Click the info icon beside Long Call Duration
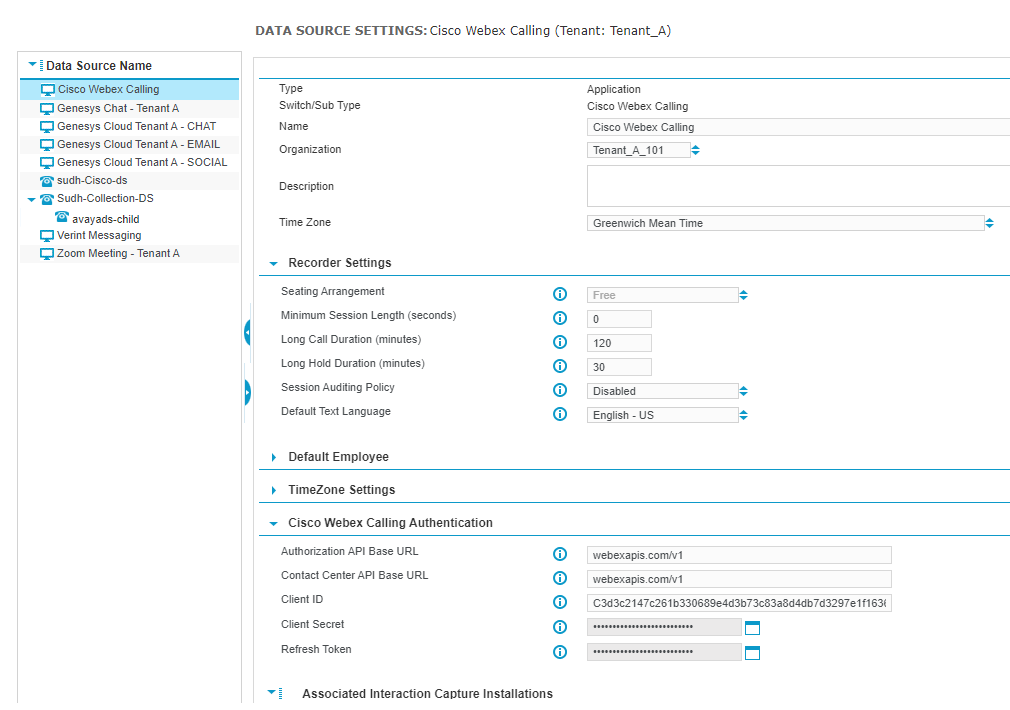 pyautogui.click(x=560, y=342)
